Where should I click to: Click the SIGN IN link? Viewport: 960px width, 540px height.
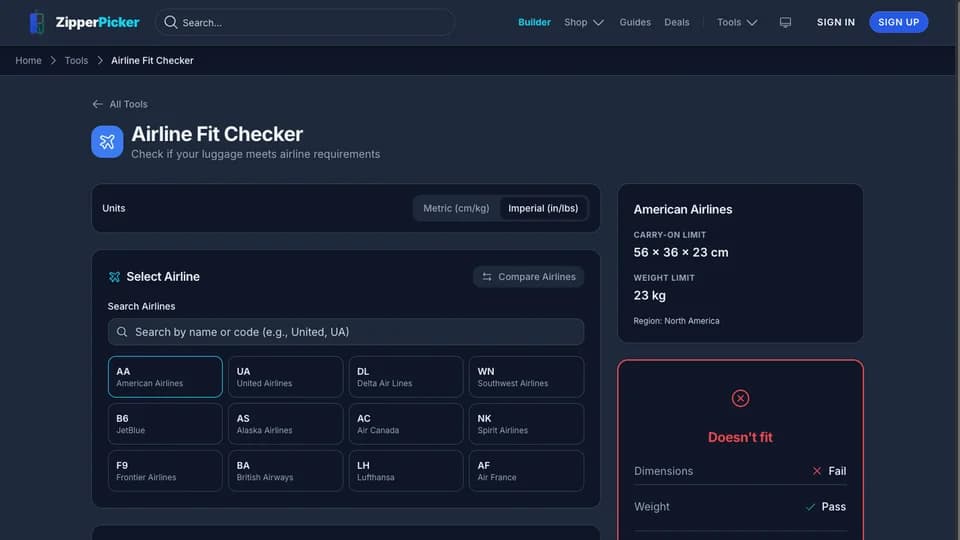836,22
